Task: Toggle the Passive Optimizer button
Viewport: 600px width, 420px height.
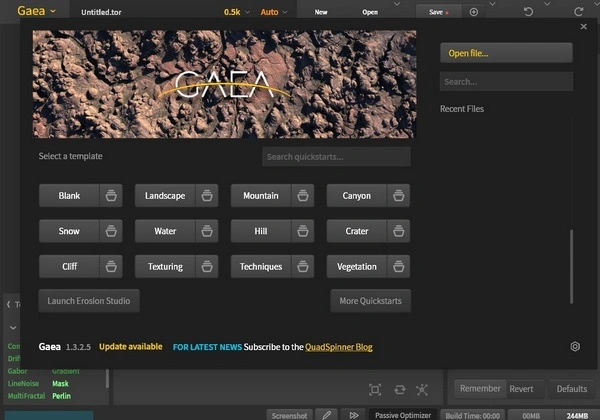Action: pos(402,414)
